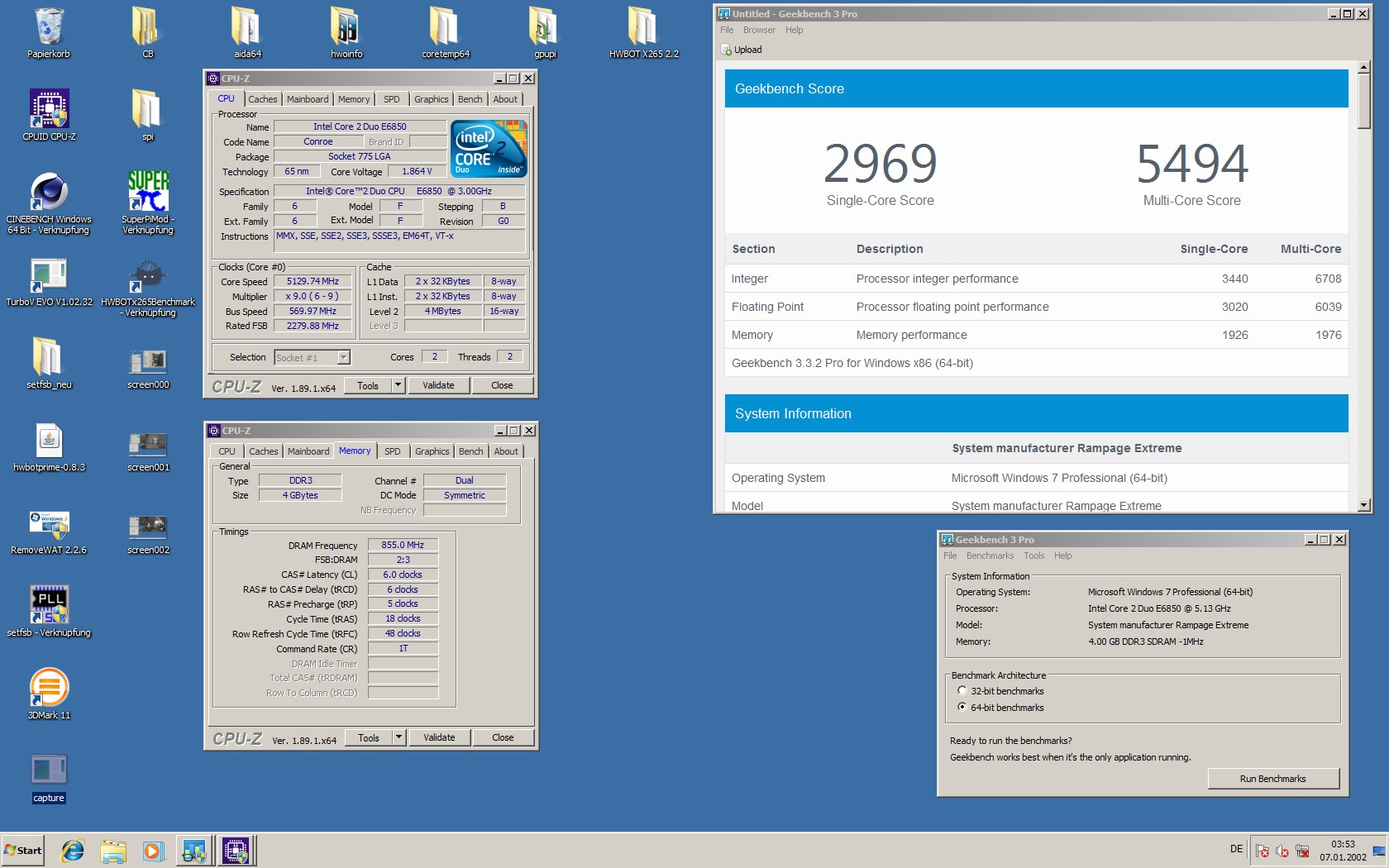Open the screen000 image file

(x=148, y=368)
